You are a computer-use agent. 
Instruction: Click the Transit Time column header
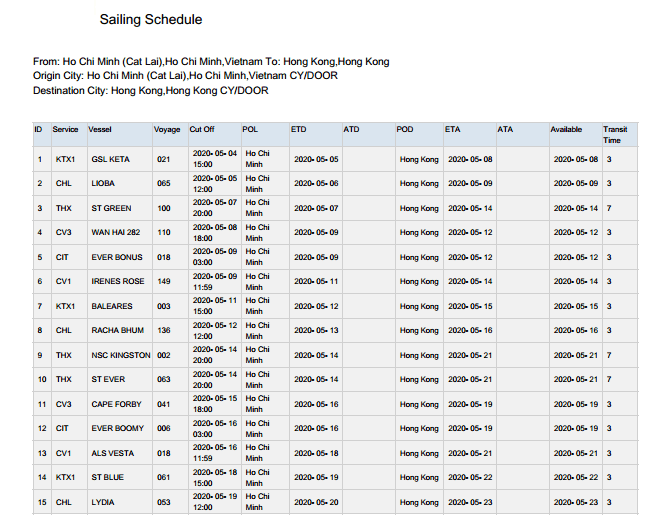(615, 134)
